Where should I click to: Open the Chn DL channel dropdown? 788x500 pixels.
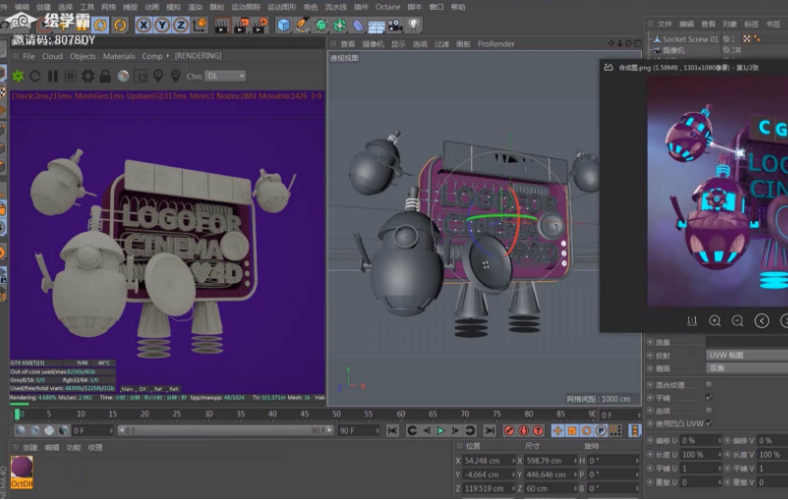click(227, 76)
